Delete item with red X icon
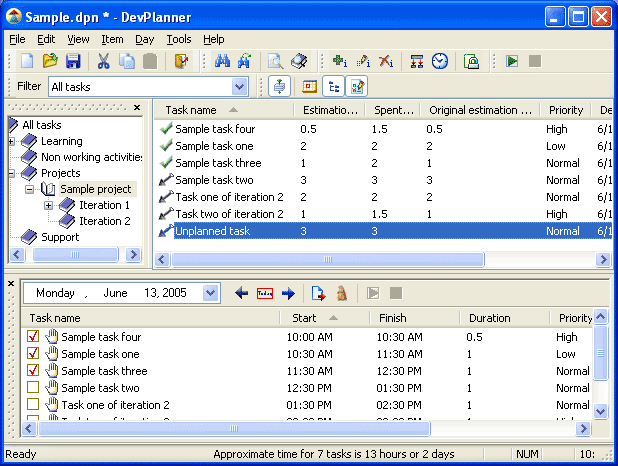Screen dimensions: 618x466 (x=386, y=61)
